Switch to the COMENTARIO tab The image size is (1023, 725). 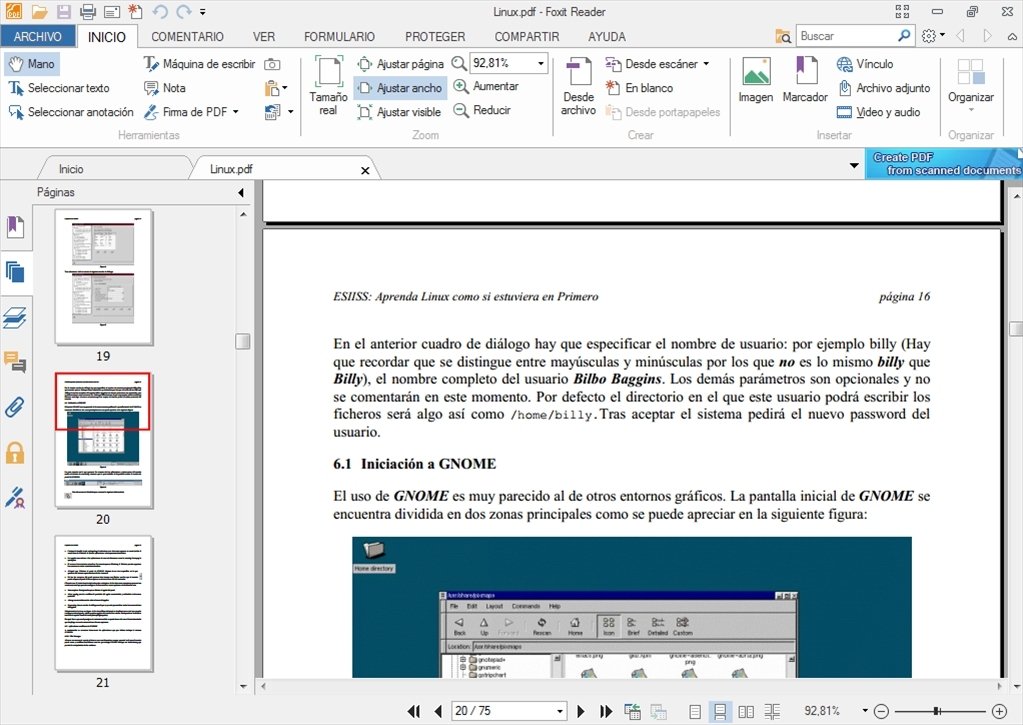click(x=187, y=37)
